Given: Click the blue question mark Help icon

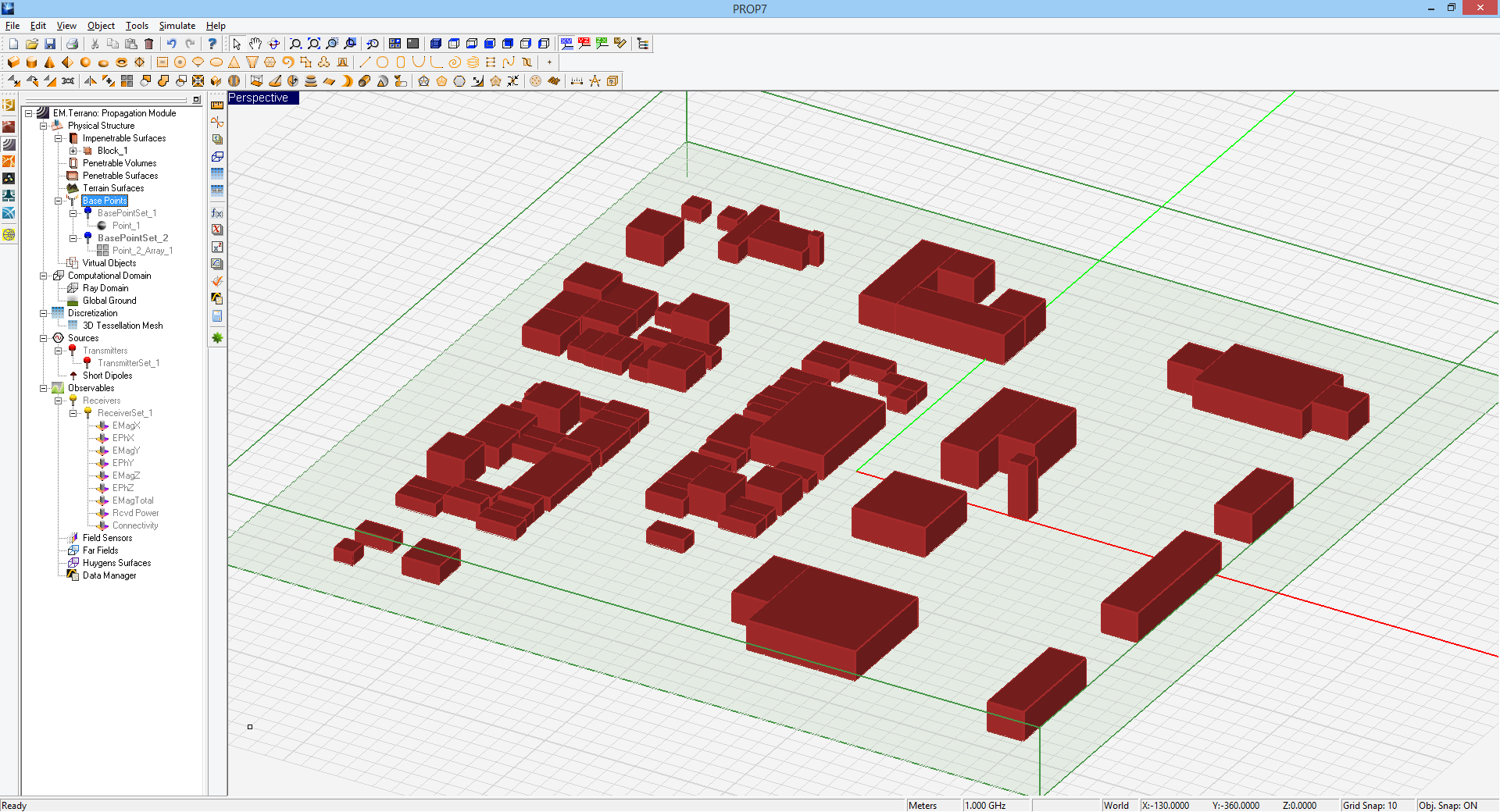Looking at the screenshot, I should [x=212, y=44].
